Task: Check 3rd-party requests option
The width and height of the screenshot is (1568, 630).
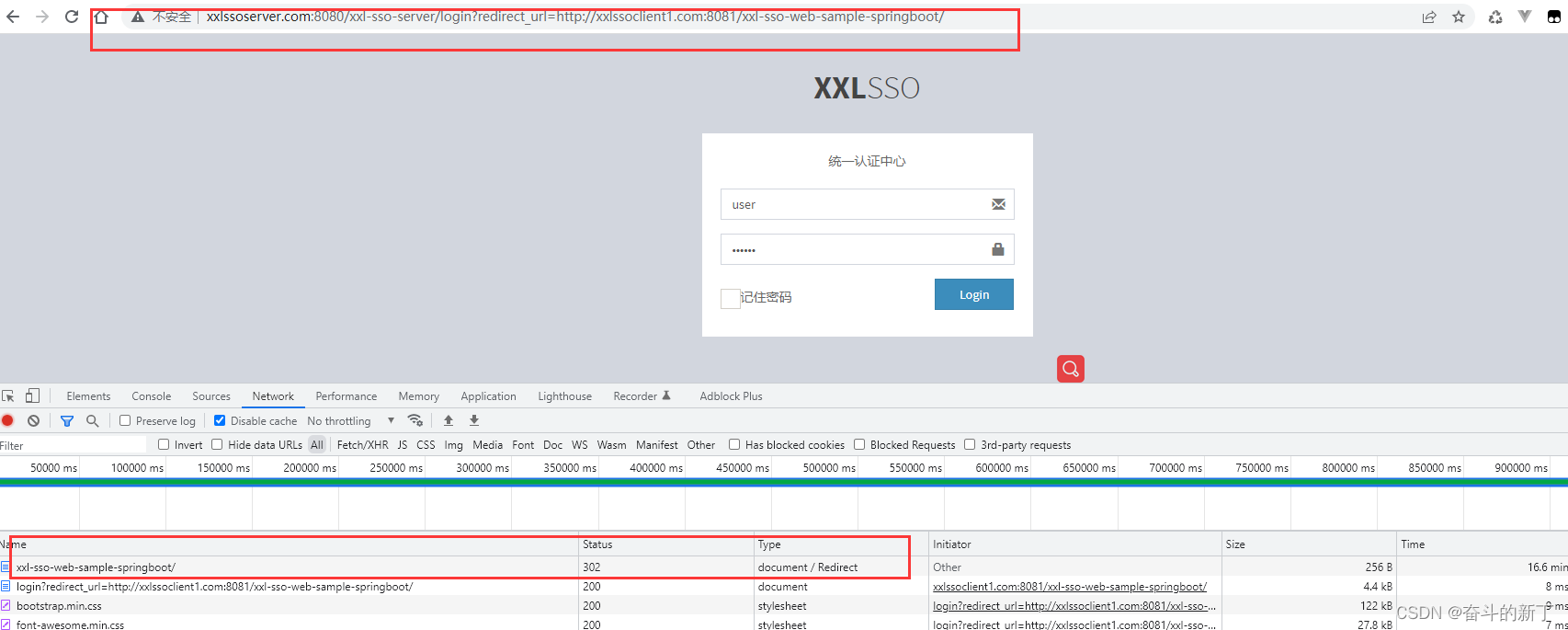Action: [970, 444]
